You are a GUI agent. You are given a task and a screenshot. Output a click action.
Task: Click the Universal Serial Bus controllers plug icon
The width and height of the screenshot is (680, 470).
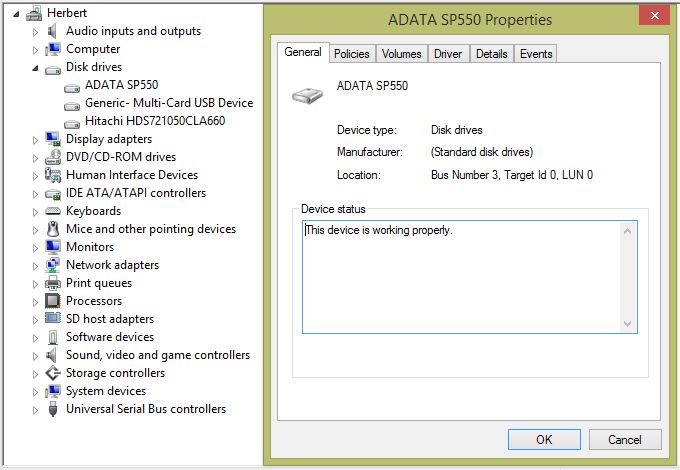53,409
